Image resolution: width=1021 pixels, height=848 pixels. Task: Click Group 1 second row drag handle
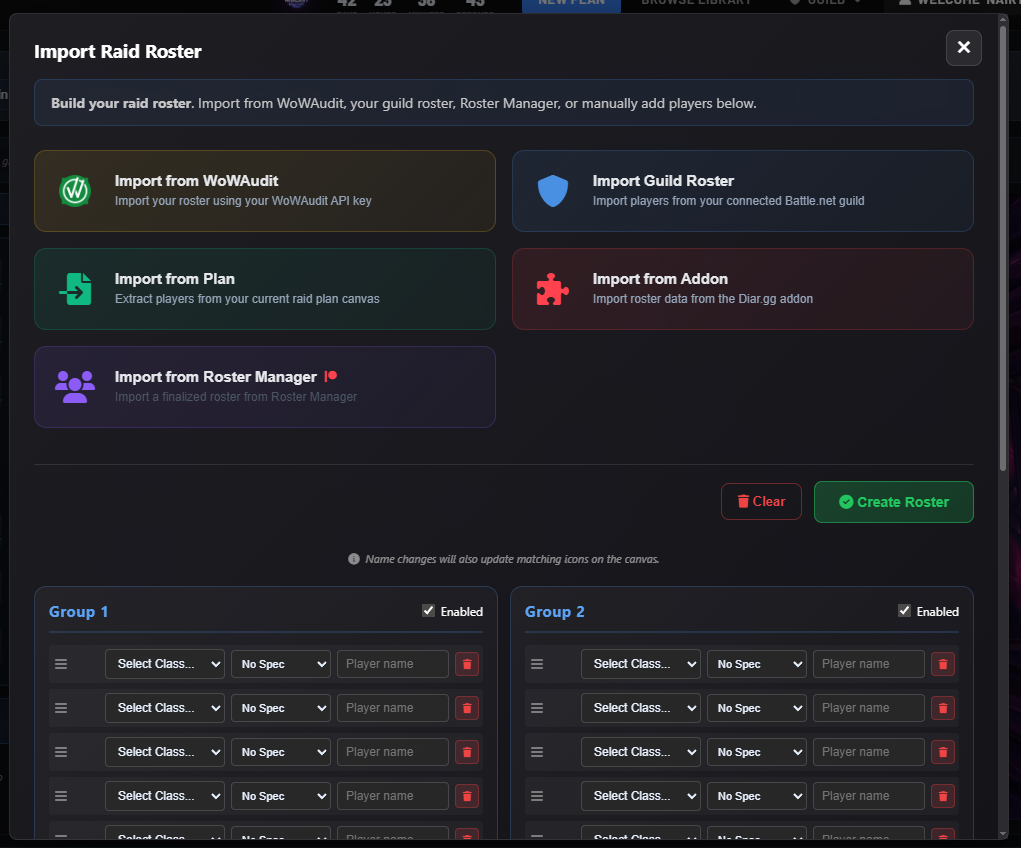[x=61, y=708]
